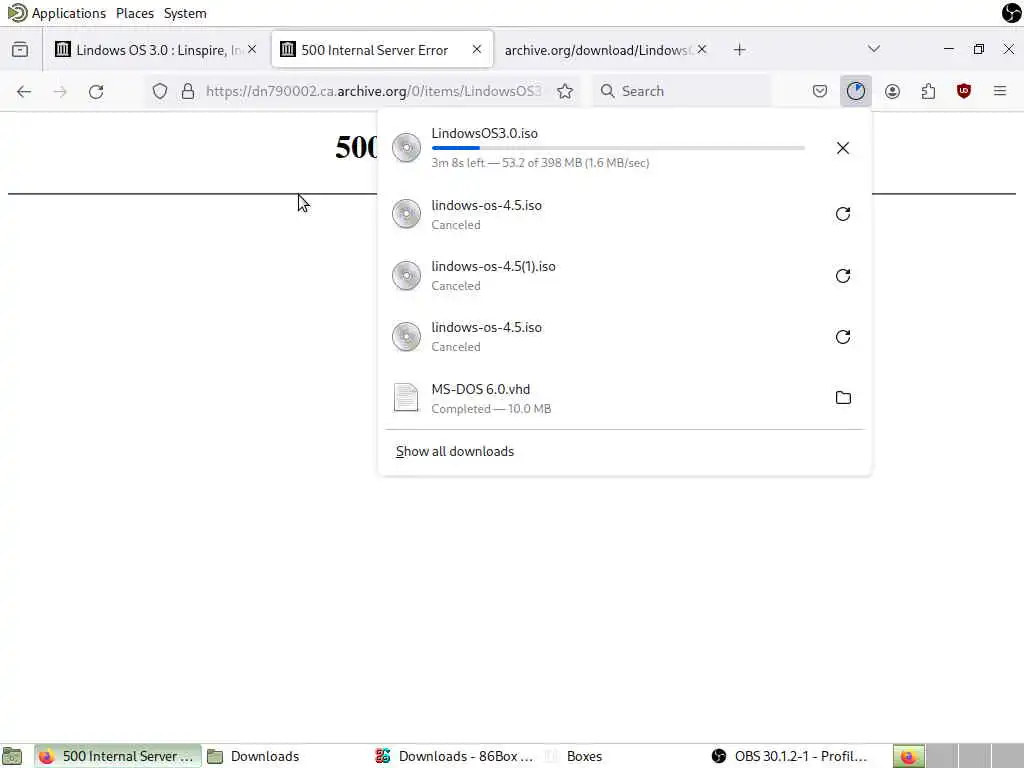The height and width of the screenshot is (768, 1024).
Task: Click the MS-DOS 6.0.vhd file icon
Action: click(x=406, y=398)
